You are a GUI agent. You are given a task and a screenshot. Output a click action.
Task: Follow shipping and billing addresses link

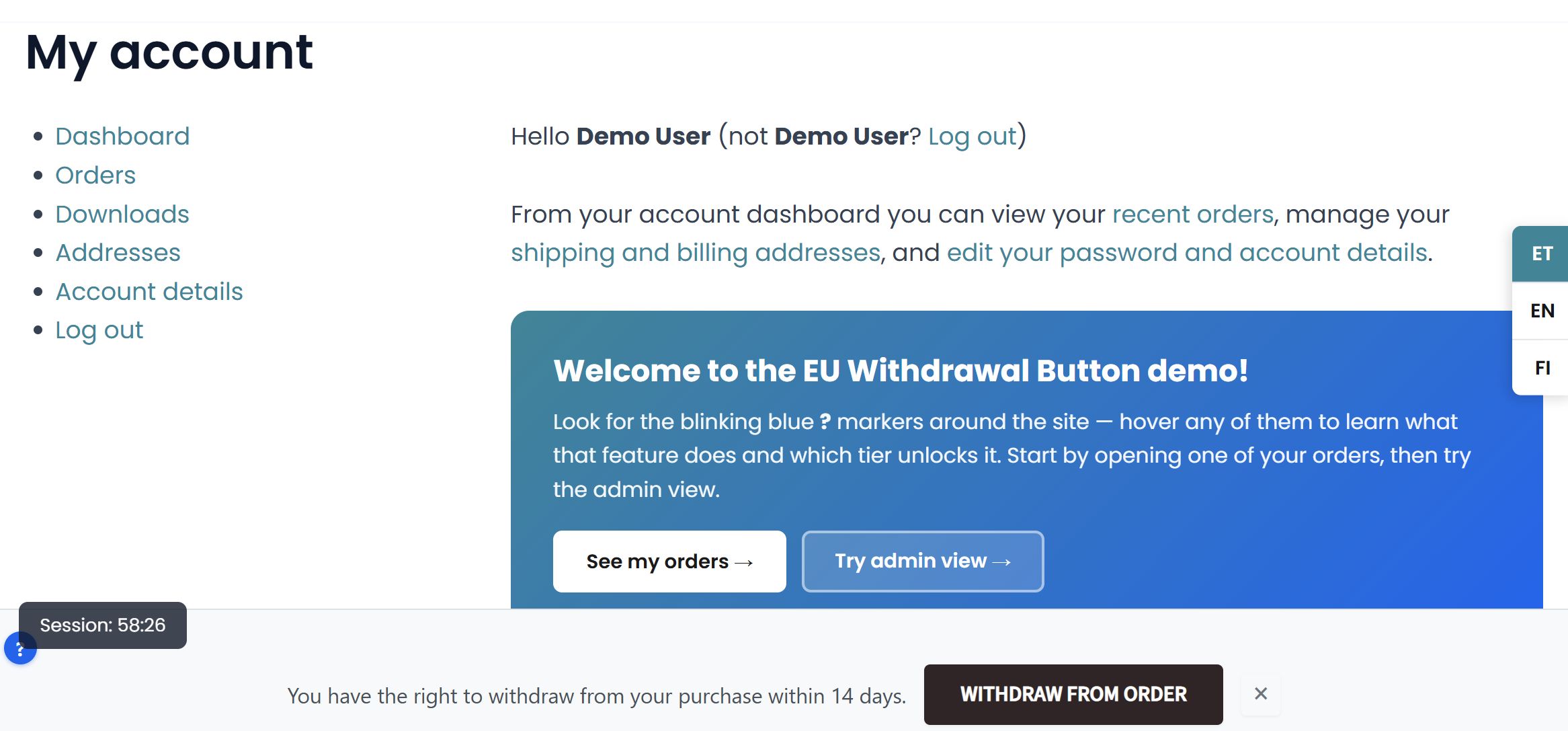pyautogui.click(x=696, y=252)
